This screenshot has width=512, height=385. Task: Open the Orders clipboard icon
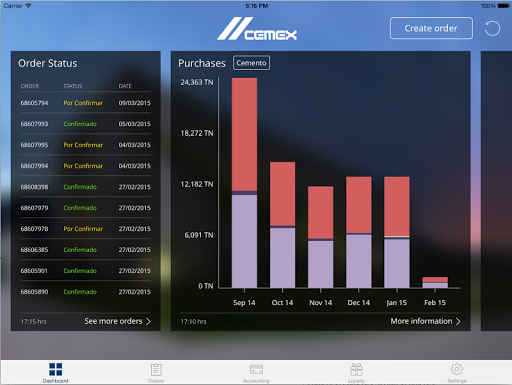click(x=156, y=369)
